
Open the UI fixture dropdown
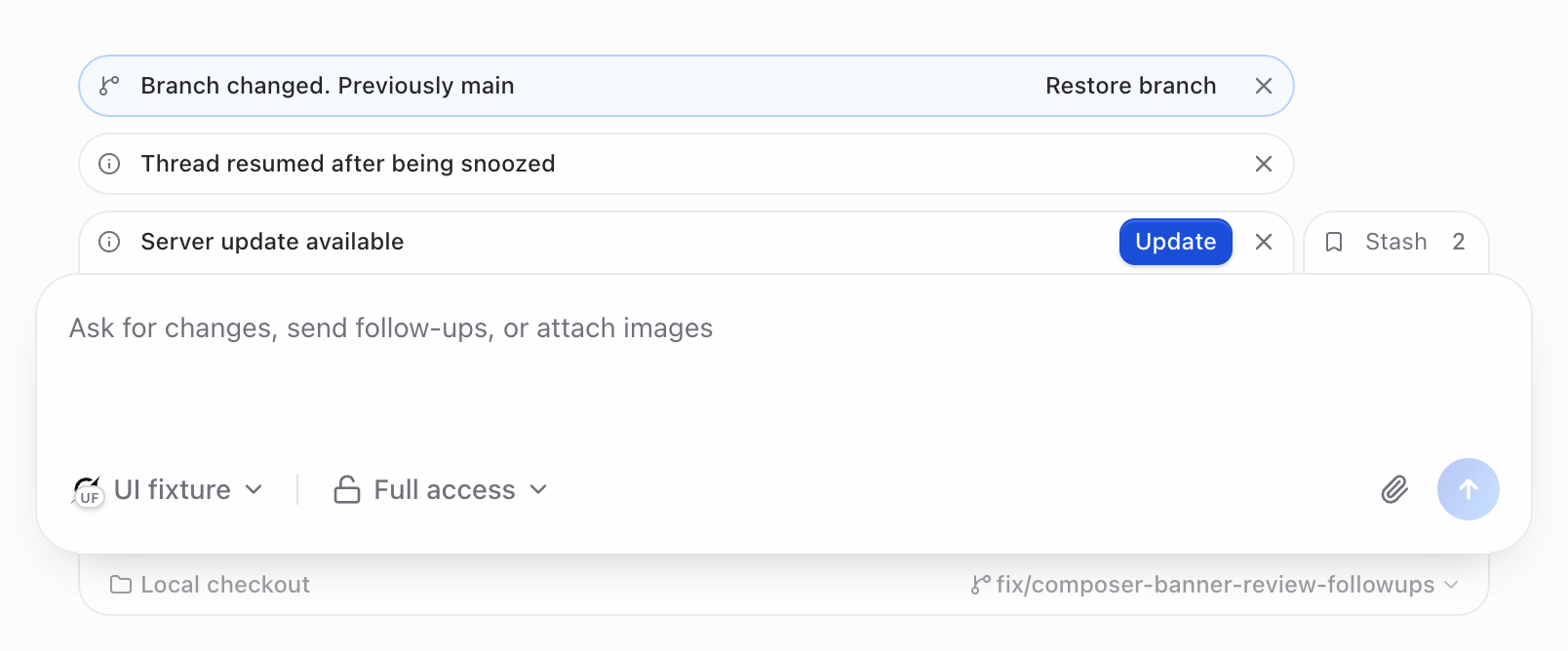(x=168, y=489)
